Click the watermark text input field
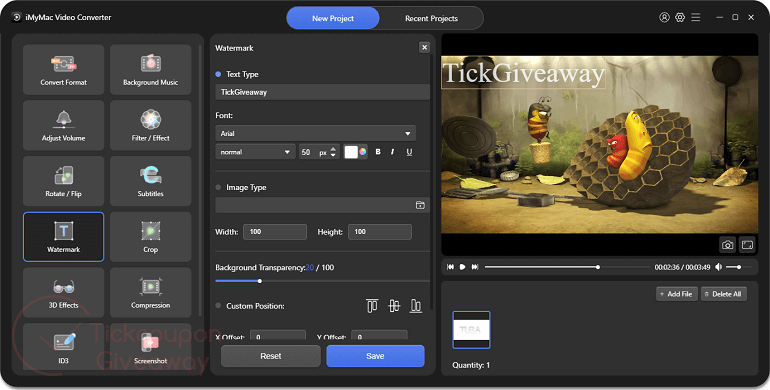Viewport: 770px width, 390px height. click(x=323, y=92)
